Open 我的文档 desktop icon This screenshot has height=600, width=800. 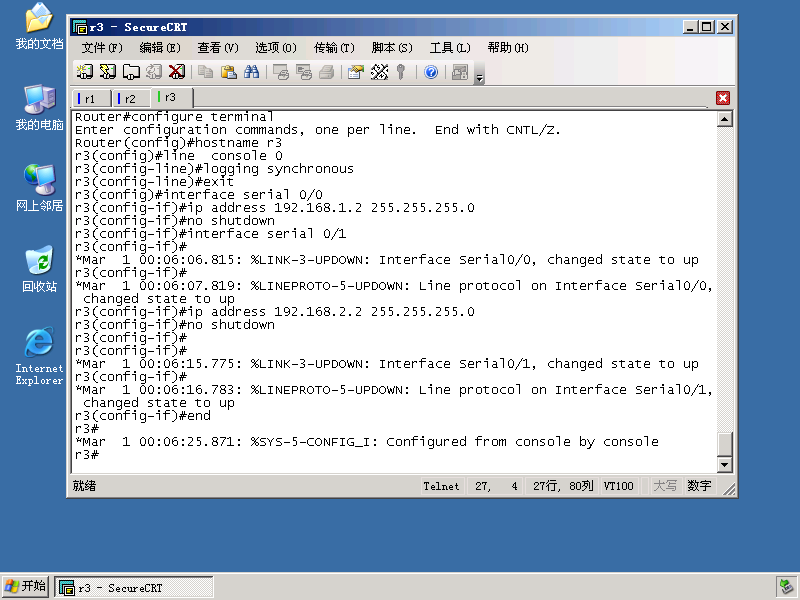[39, 27]
